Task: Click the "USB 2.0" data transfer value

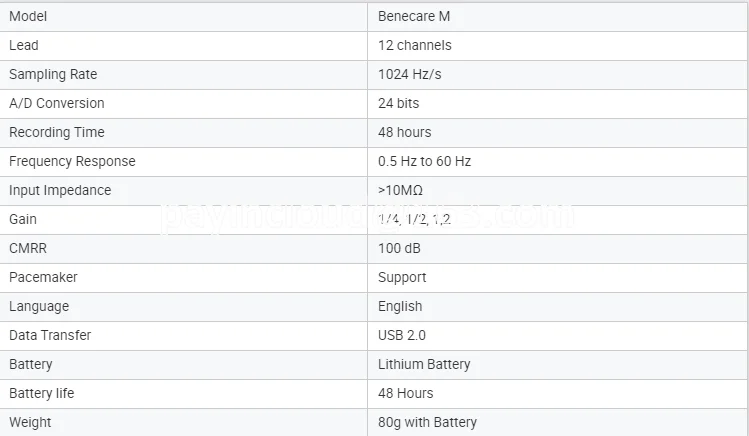Action: click(402, 335)
